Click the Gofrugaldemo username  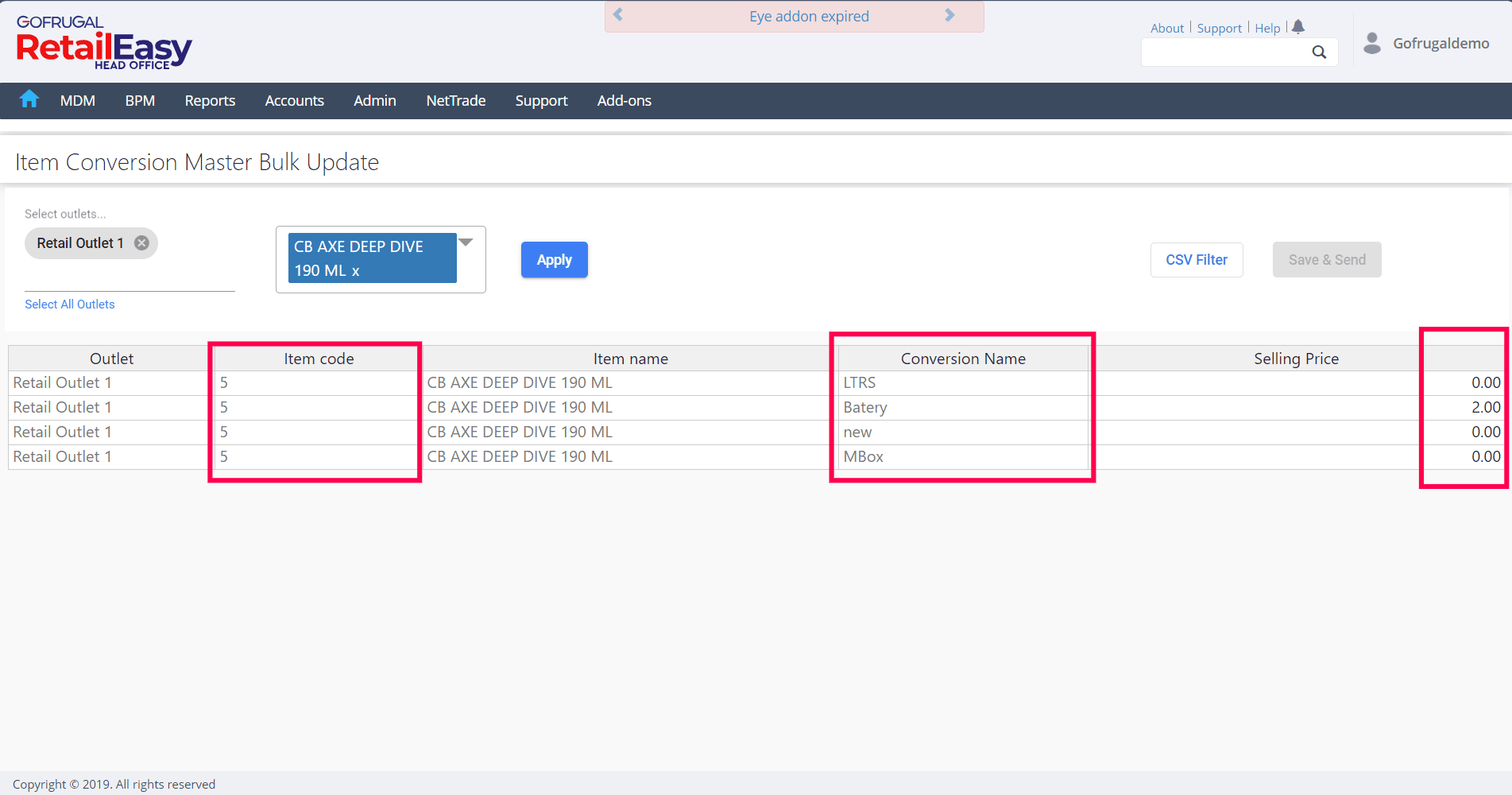point(1441,43)
